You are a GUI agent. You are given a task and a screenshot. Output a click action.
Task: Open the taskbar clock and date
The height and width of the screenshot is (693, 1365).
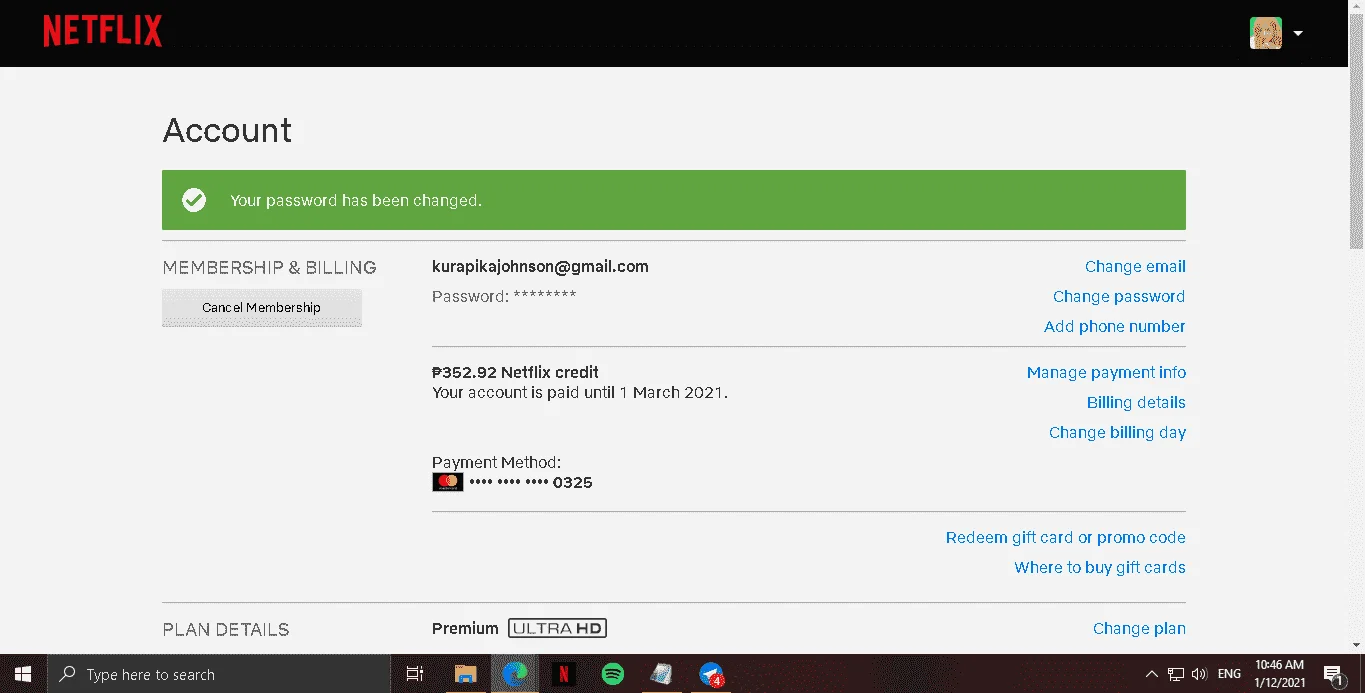[1280, 674]
